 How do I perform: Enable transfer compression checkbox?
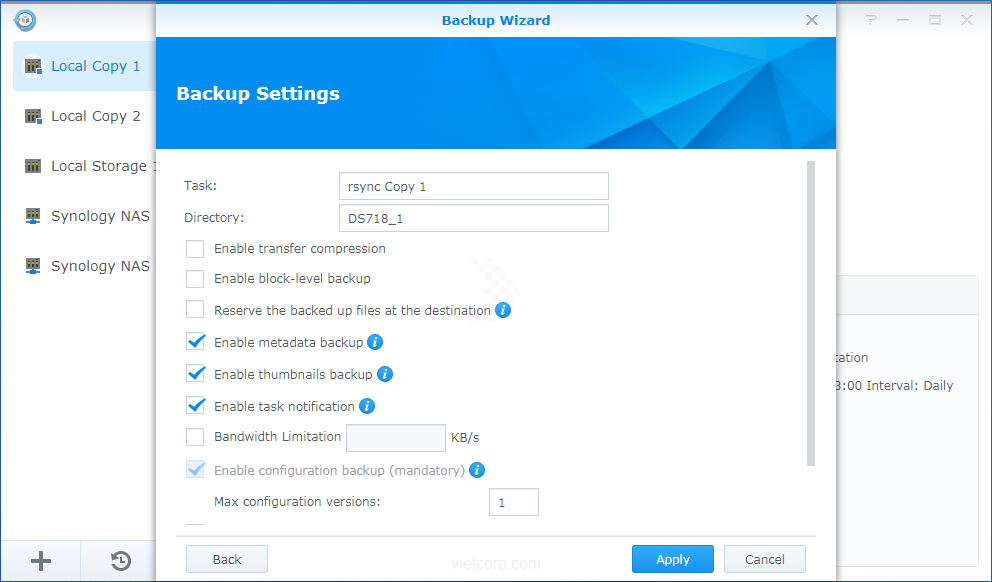[x=195, y=248]
